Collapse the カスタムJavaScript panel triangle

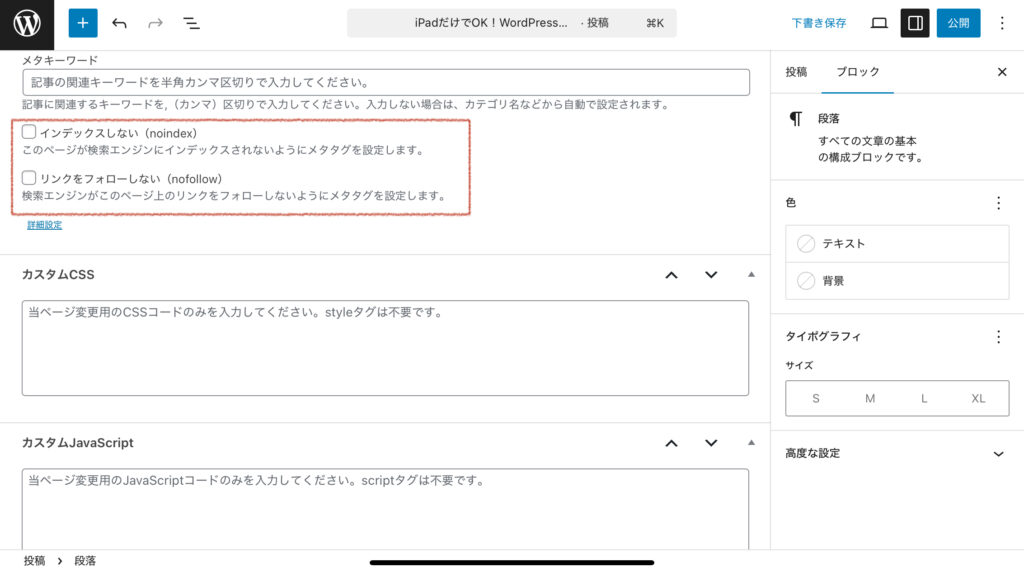point(751,443)
